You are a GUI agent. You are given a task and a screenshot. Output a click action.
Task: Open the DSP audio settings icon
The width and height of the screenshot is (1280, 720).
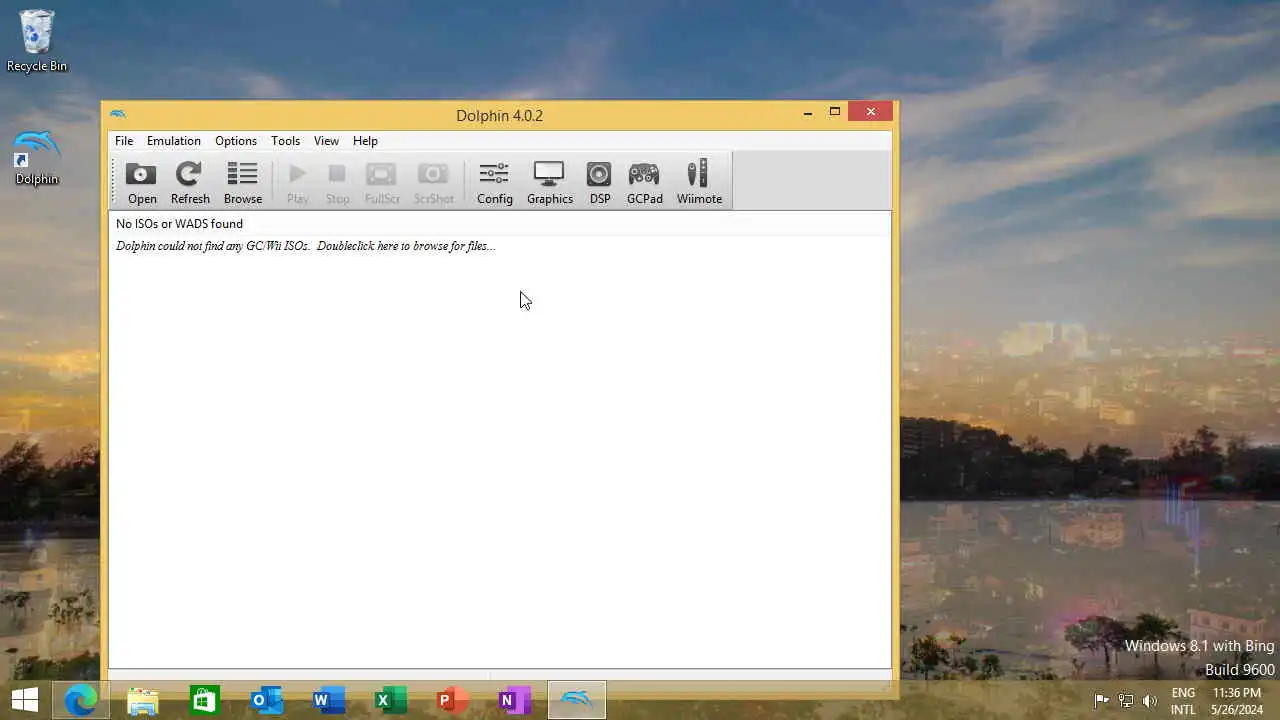(600, 183)
